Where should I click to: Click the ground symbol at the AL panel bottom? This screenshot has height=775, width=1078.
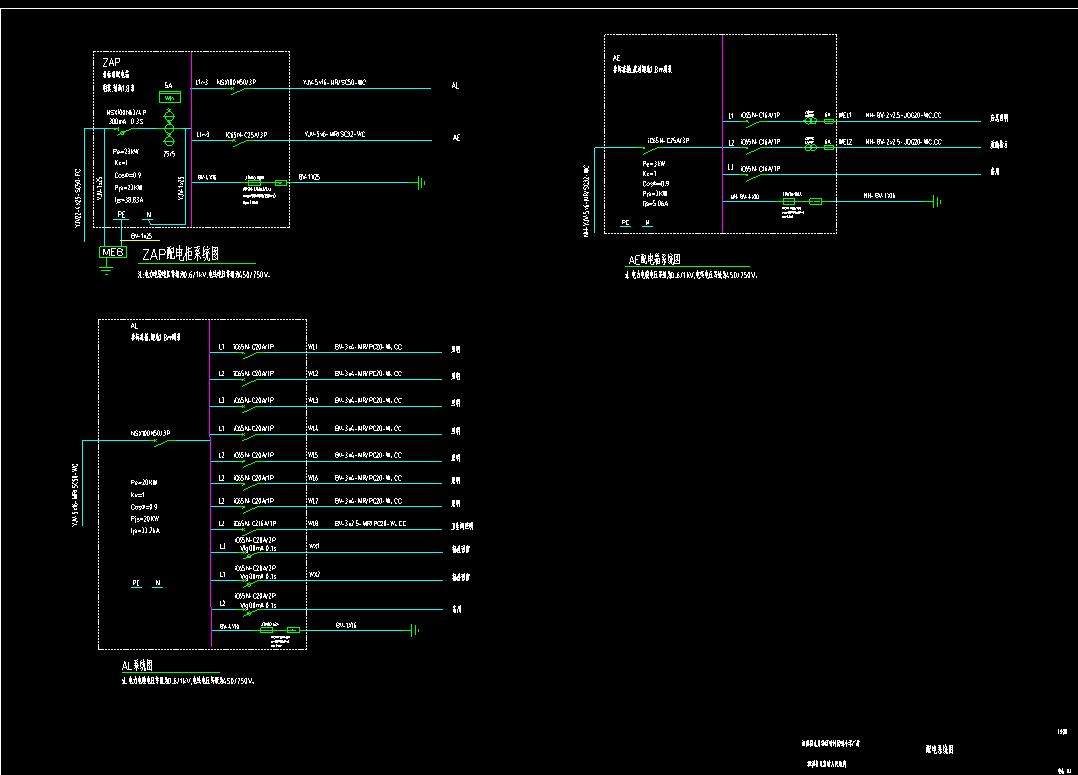413,630
